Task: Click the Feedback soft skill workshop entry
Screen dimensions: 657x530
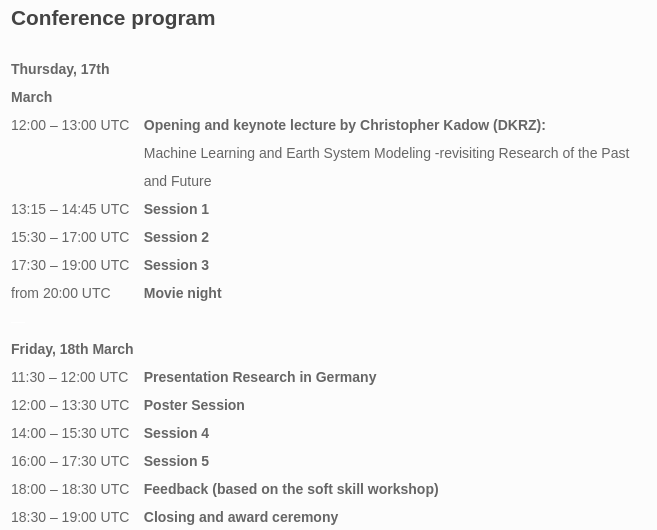Action: (x=290, y=489)
